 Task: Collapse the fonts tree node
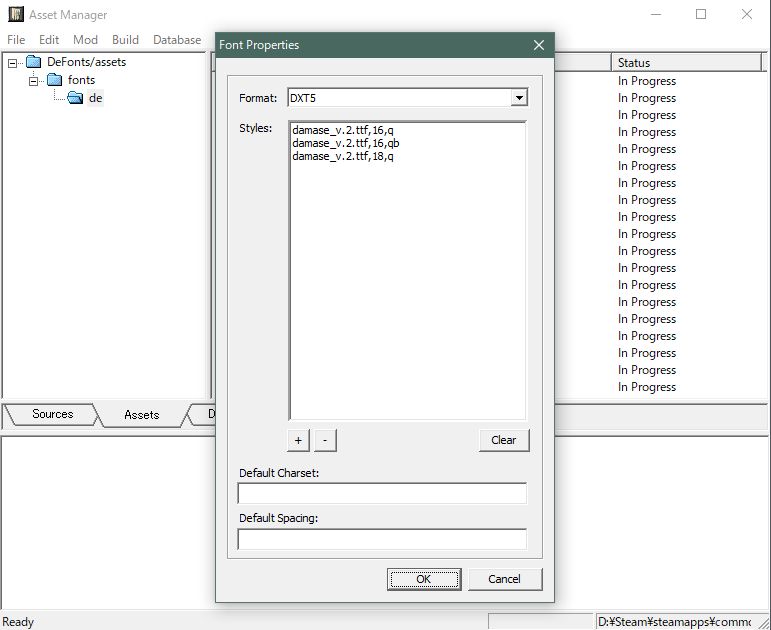[x=33, y=81]
